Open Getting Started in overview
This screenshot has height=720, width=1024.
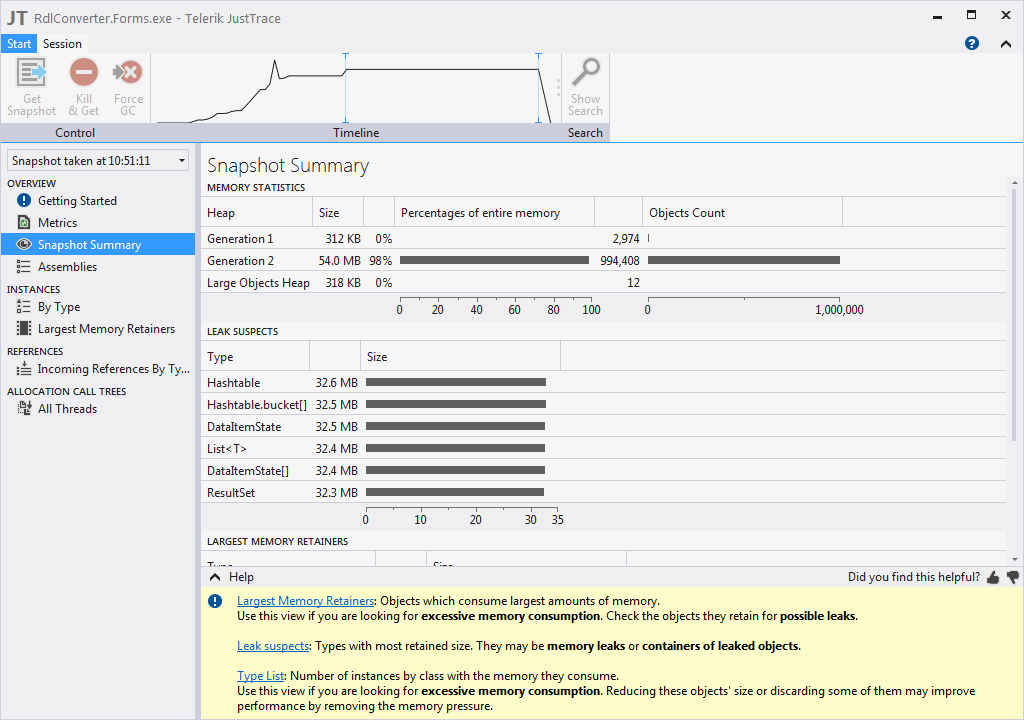point(77,201)
